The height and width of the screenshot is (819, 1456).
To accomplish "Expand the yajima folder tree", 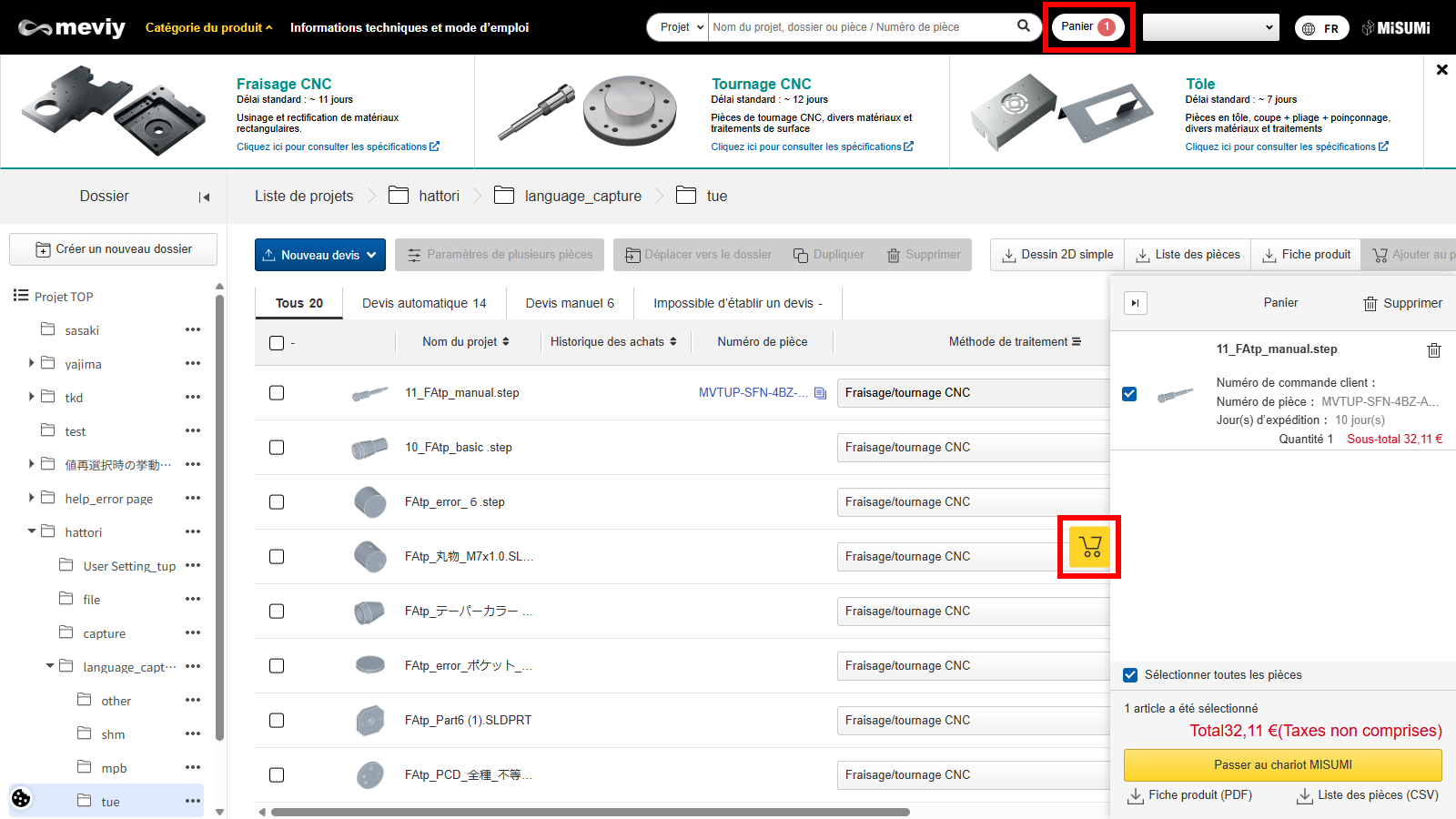I will click(32, 363).
